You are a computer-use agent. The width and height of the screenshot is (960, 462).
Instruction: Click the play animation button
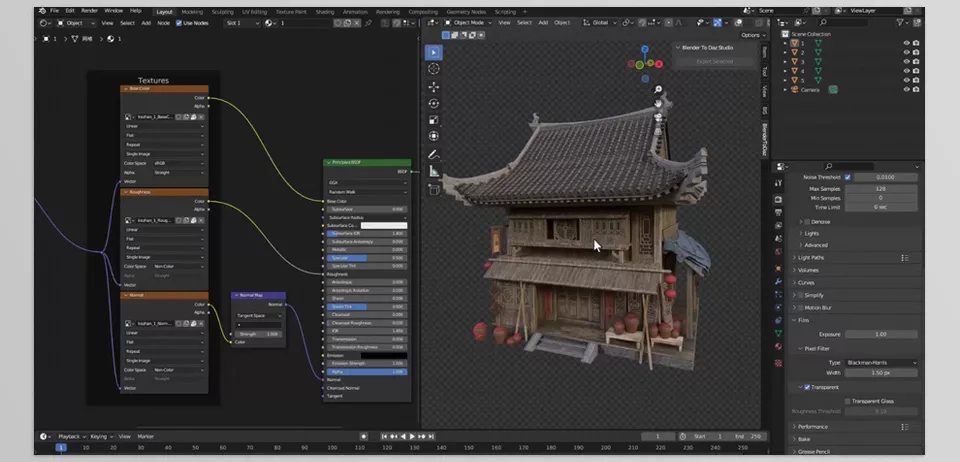pos(412,436)
